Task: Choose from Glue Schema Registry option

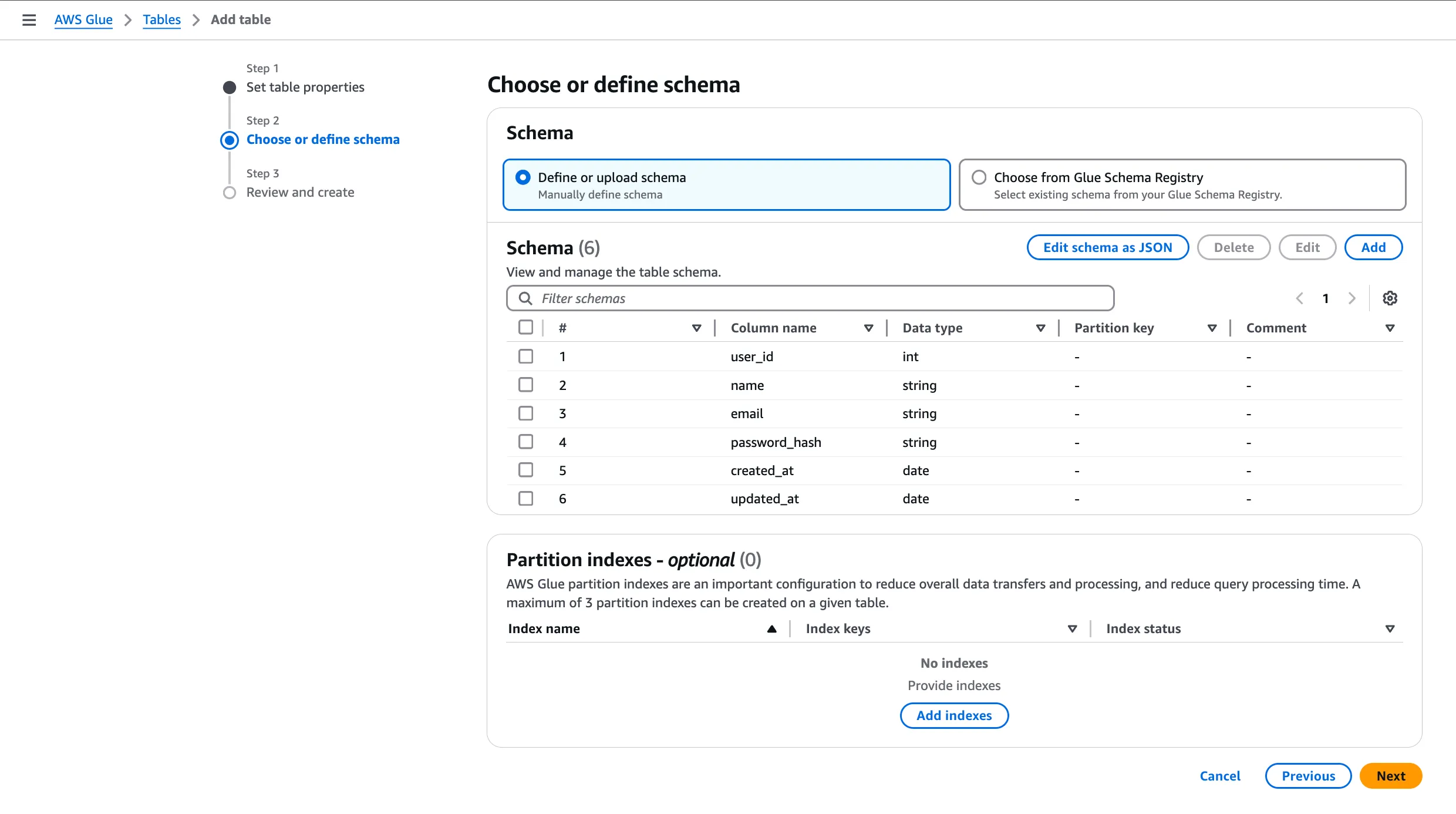Action: [x=979, y=177]
